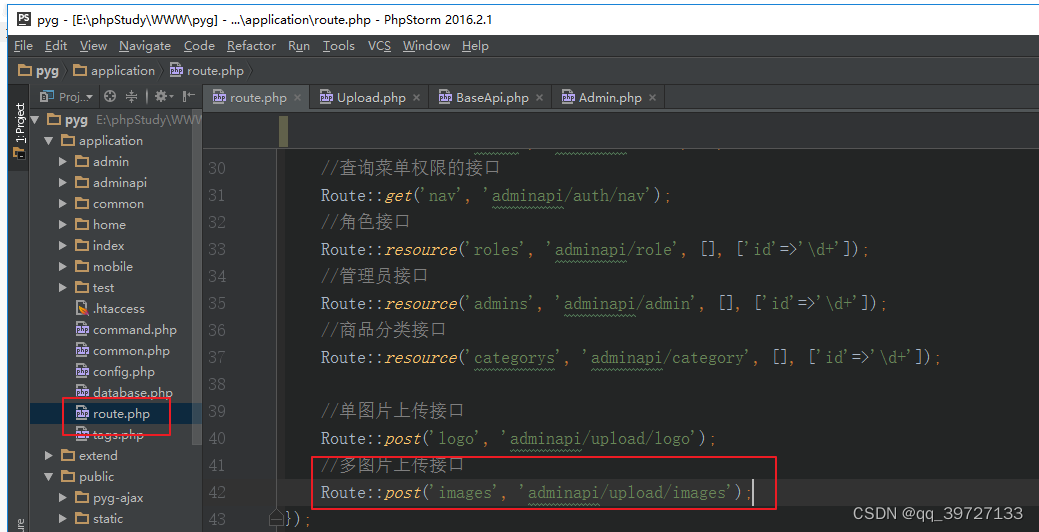
Task: Hide the Project tool window with the hide icon
Action: [x=189, y=97]
